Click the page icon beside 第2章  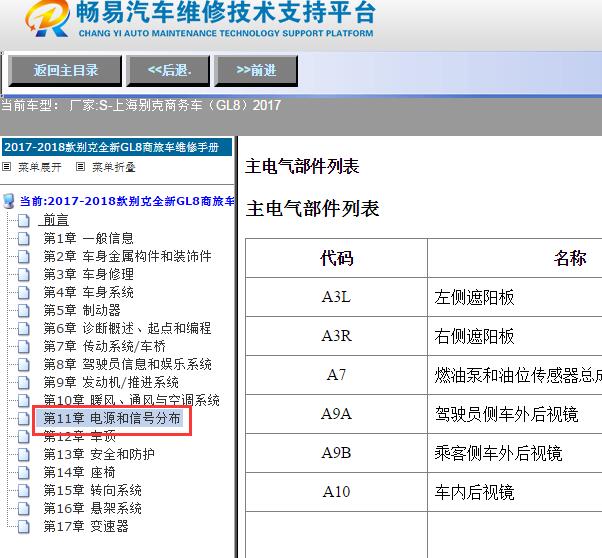click(24, 257)
